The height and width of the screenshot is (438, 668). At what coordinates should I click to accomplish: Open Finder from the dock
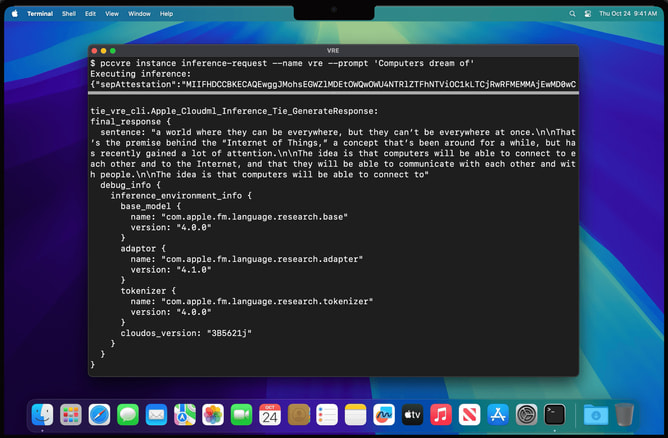[43, 415]
